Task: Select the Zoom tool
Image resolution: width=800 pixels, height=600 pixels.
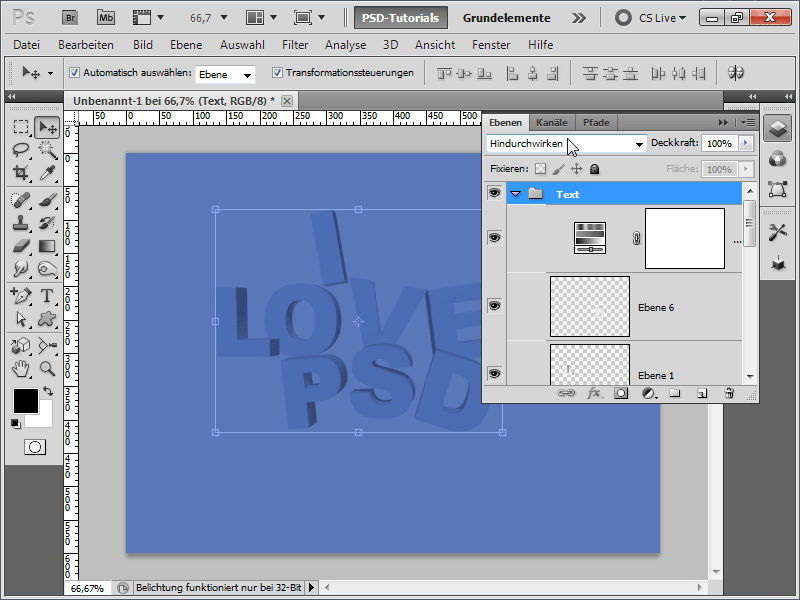Action: click(47, 368)
